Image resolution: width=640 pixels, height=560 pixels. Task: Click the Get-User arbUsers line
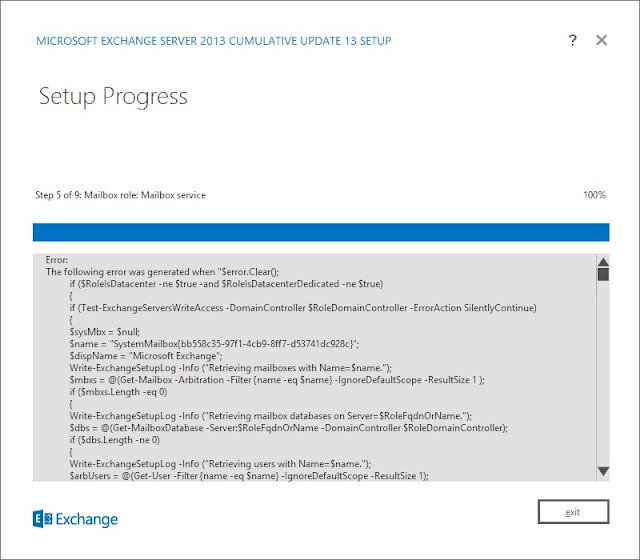point(249,476)
